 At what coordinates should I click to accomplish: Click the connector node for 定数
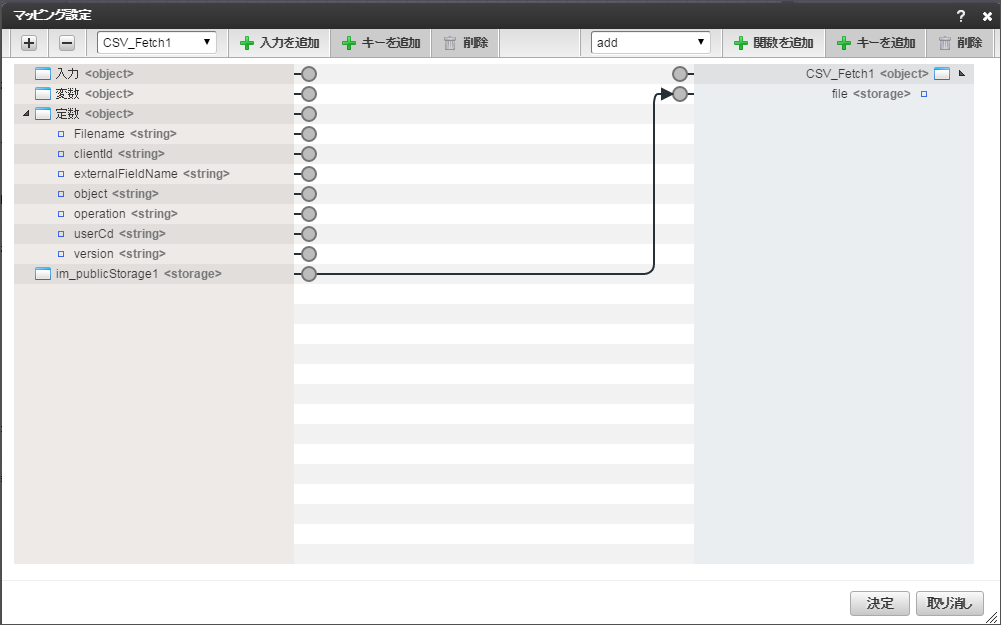coord(309,114)
